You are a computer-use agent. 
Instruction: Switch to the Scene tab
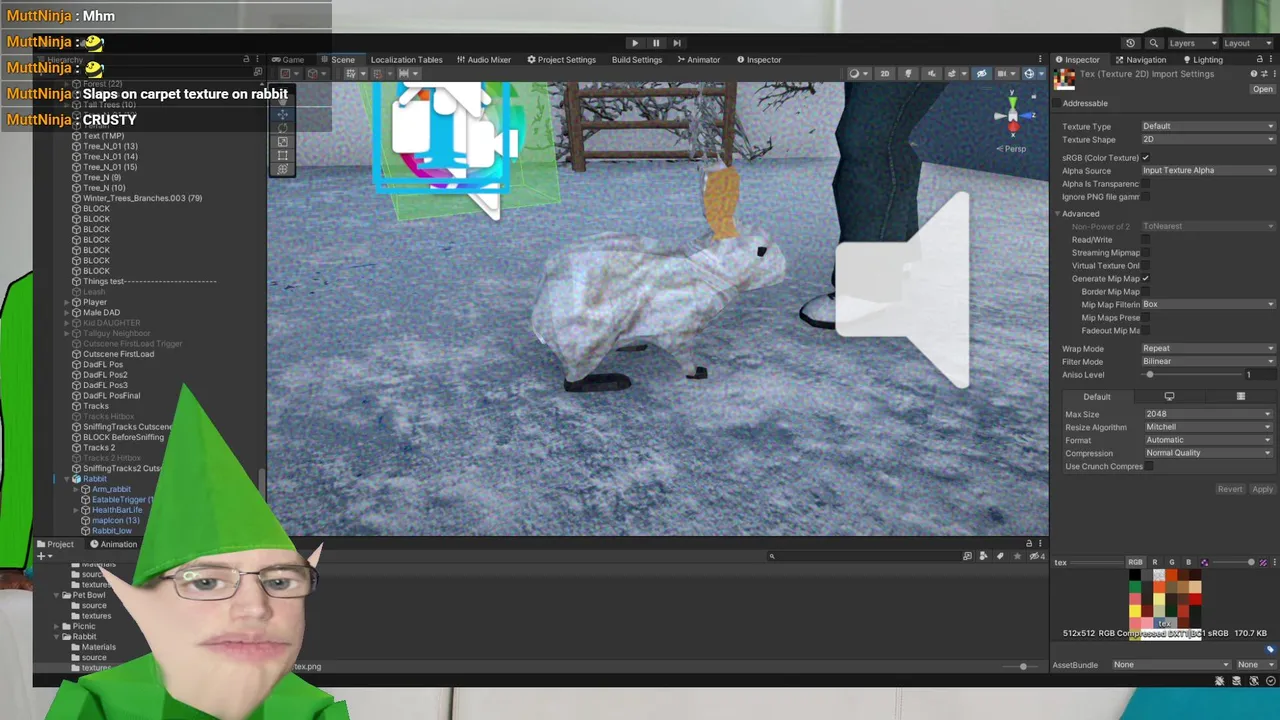[x=338, y=60]
